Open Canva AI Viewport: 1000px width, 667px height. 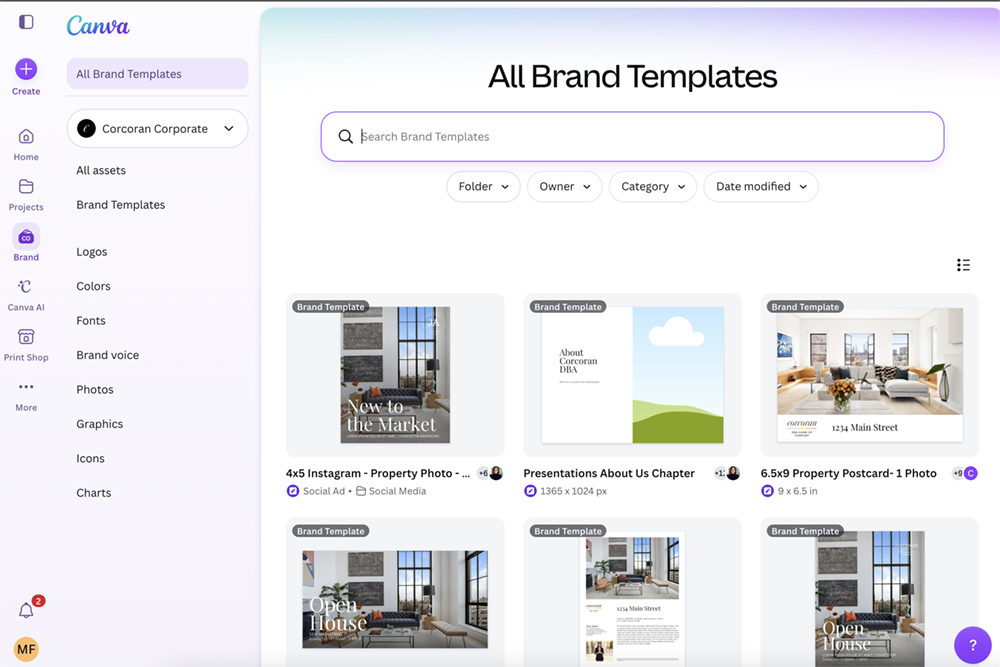click(26, 295)
